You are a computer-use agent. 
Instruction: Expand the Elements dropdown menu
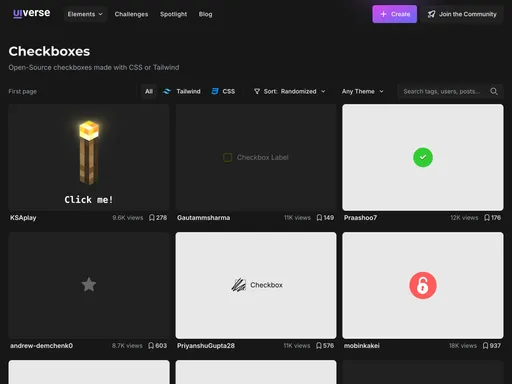85,14
